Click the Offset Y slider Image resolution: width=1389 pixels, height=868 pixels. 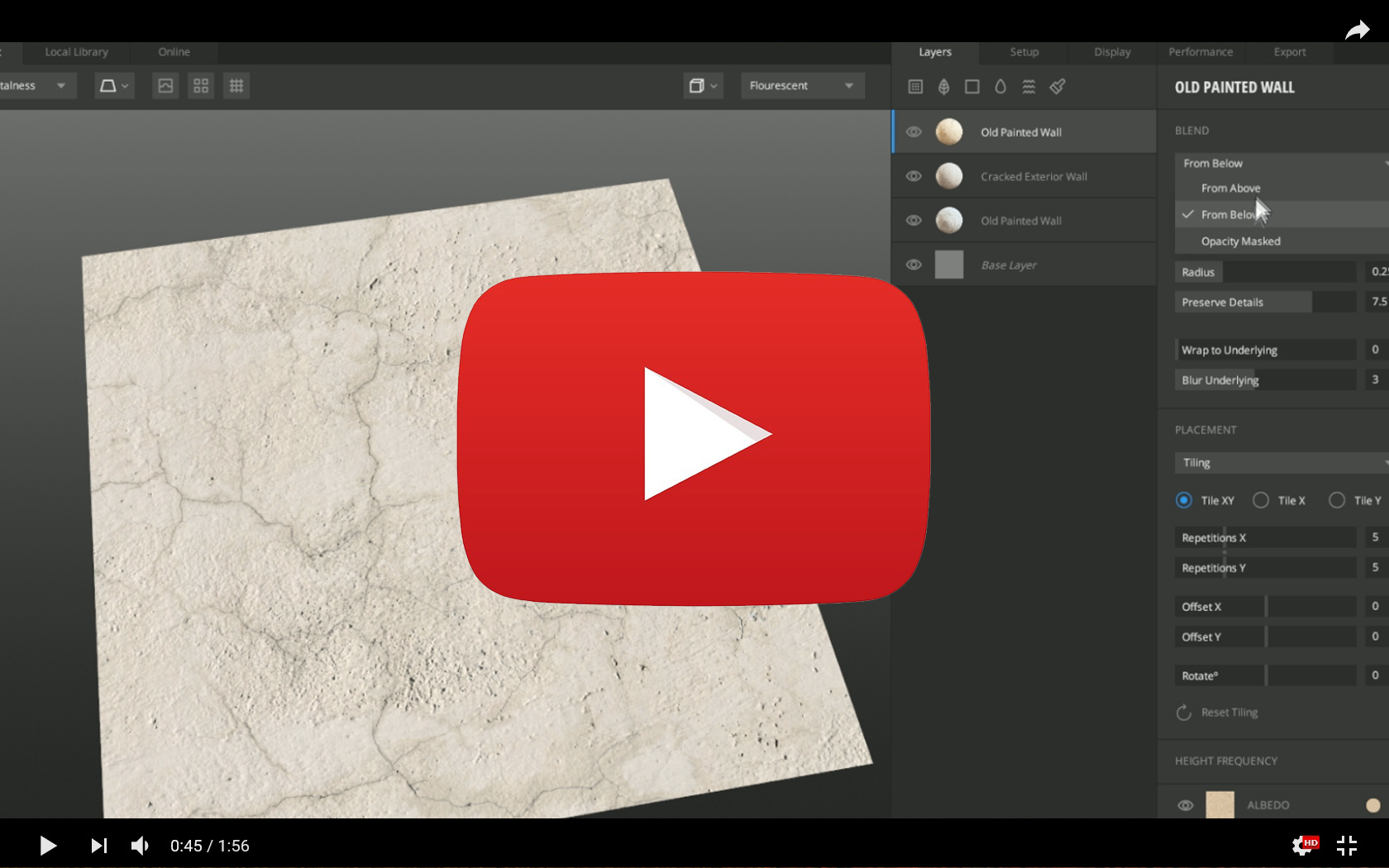1265,637
